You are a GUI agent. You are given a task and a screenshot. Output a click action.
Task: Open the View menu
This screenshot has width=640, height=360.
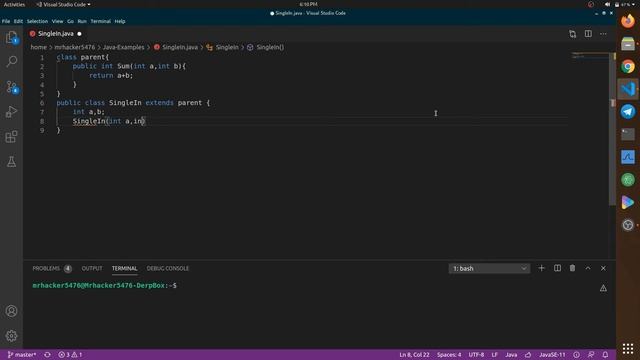tap(58, 21)
